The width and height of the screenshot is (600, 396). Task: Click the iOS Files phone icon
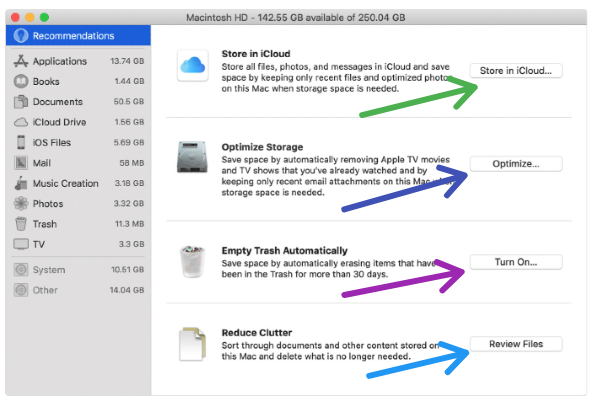click(21, 142)
